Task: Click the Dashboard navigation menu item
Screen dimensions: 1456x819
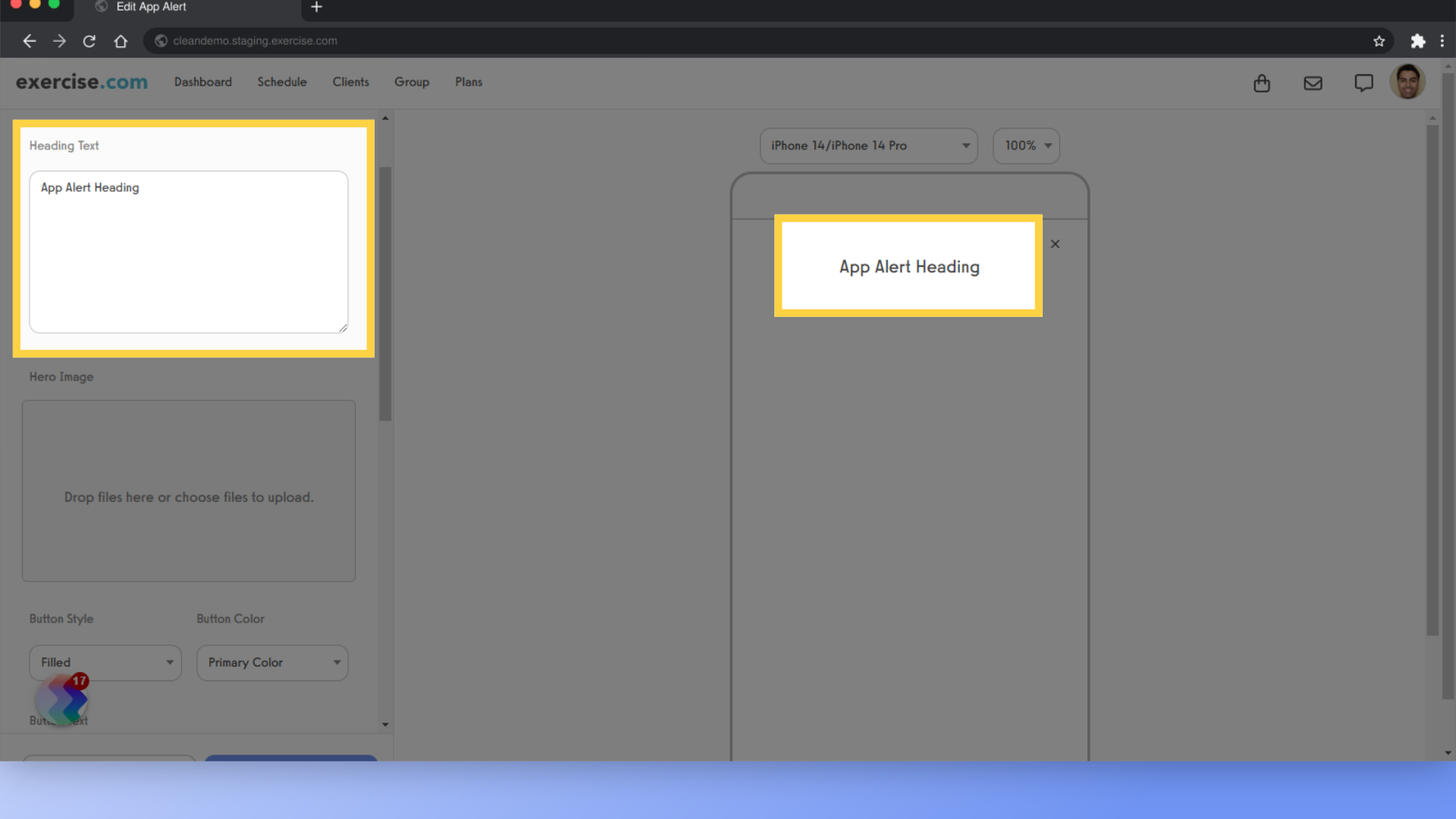Action: tap(202, 82)
